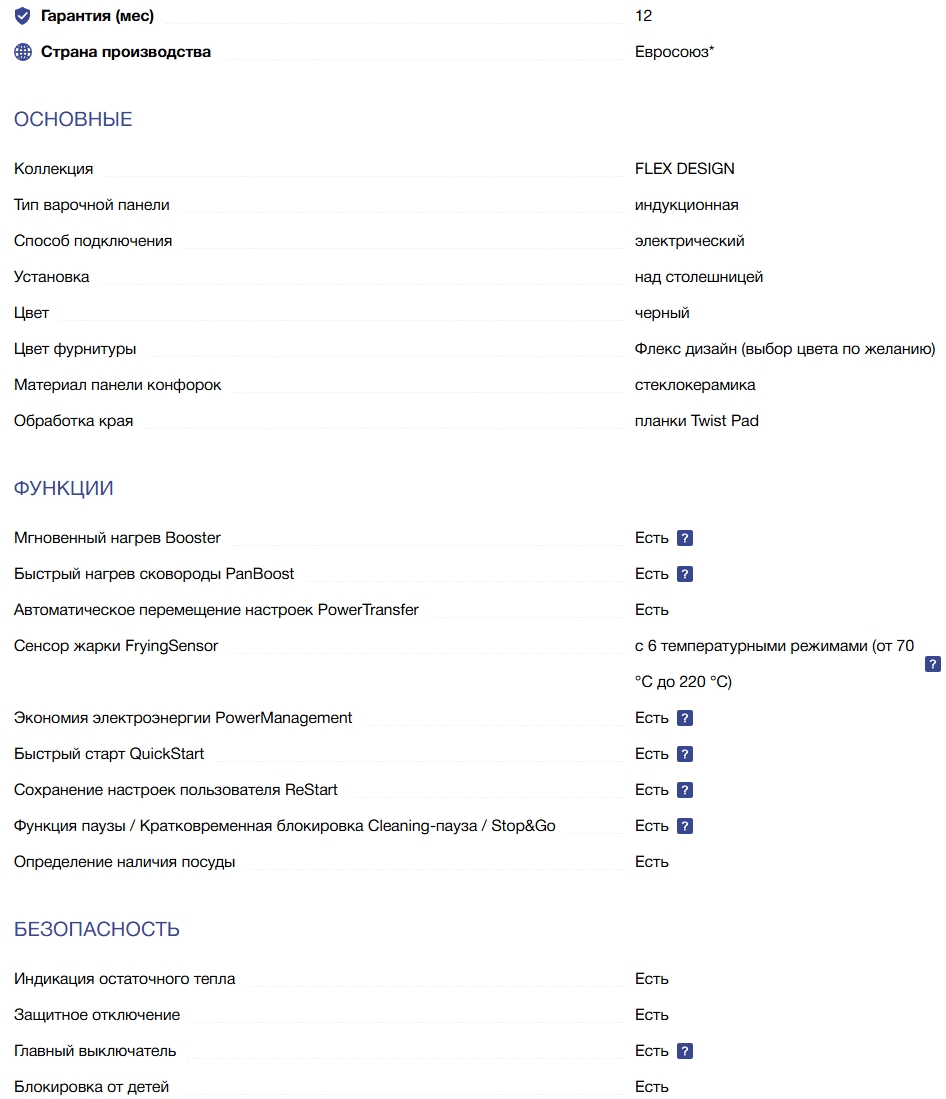946x1099 pixels.
Task: Click the Stop&Go pause function help icon
Action: [x=685, y=826]
